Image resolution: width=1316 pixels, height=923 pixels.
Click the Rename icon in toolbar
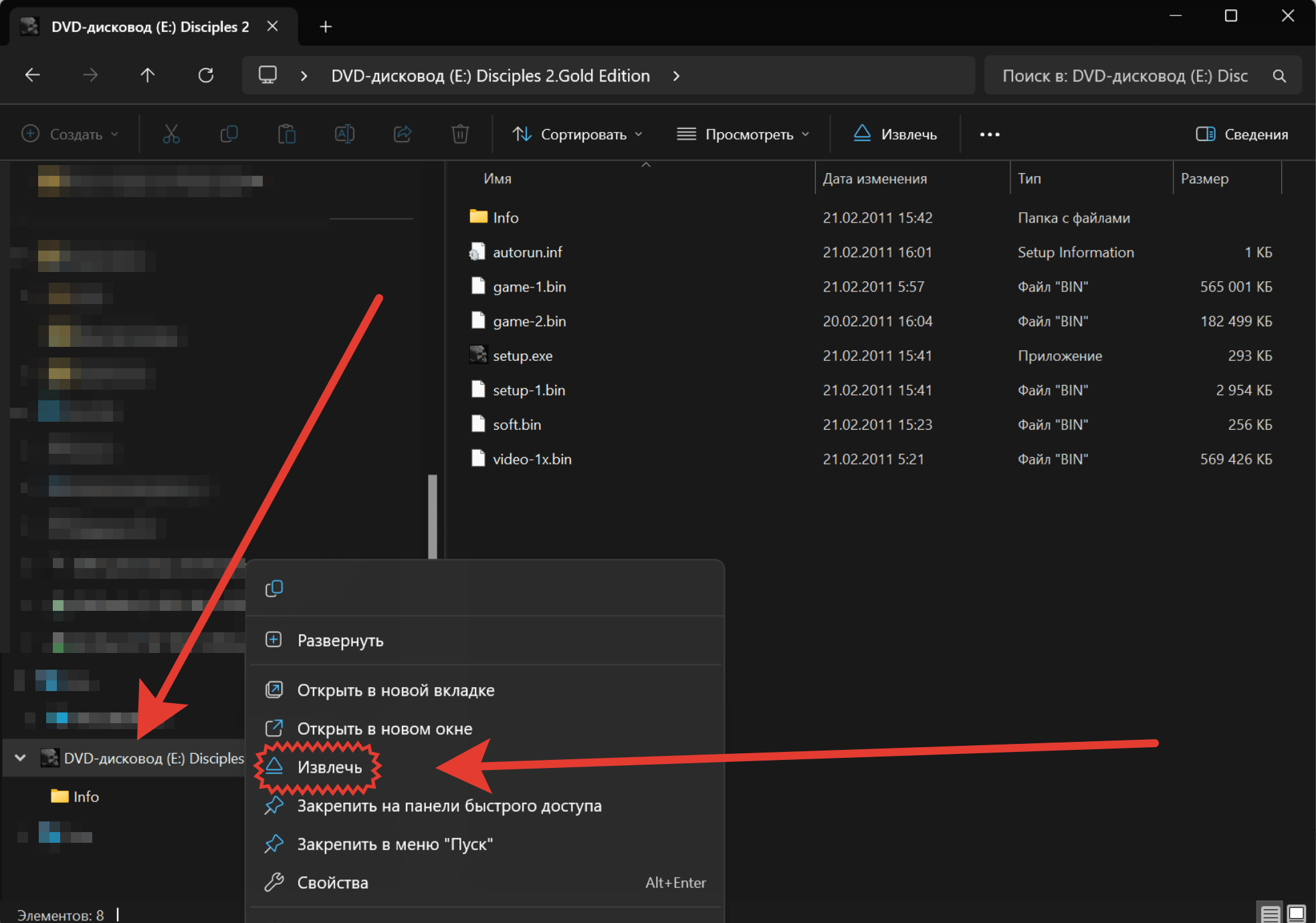click(344, 134)
